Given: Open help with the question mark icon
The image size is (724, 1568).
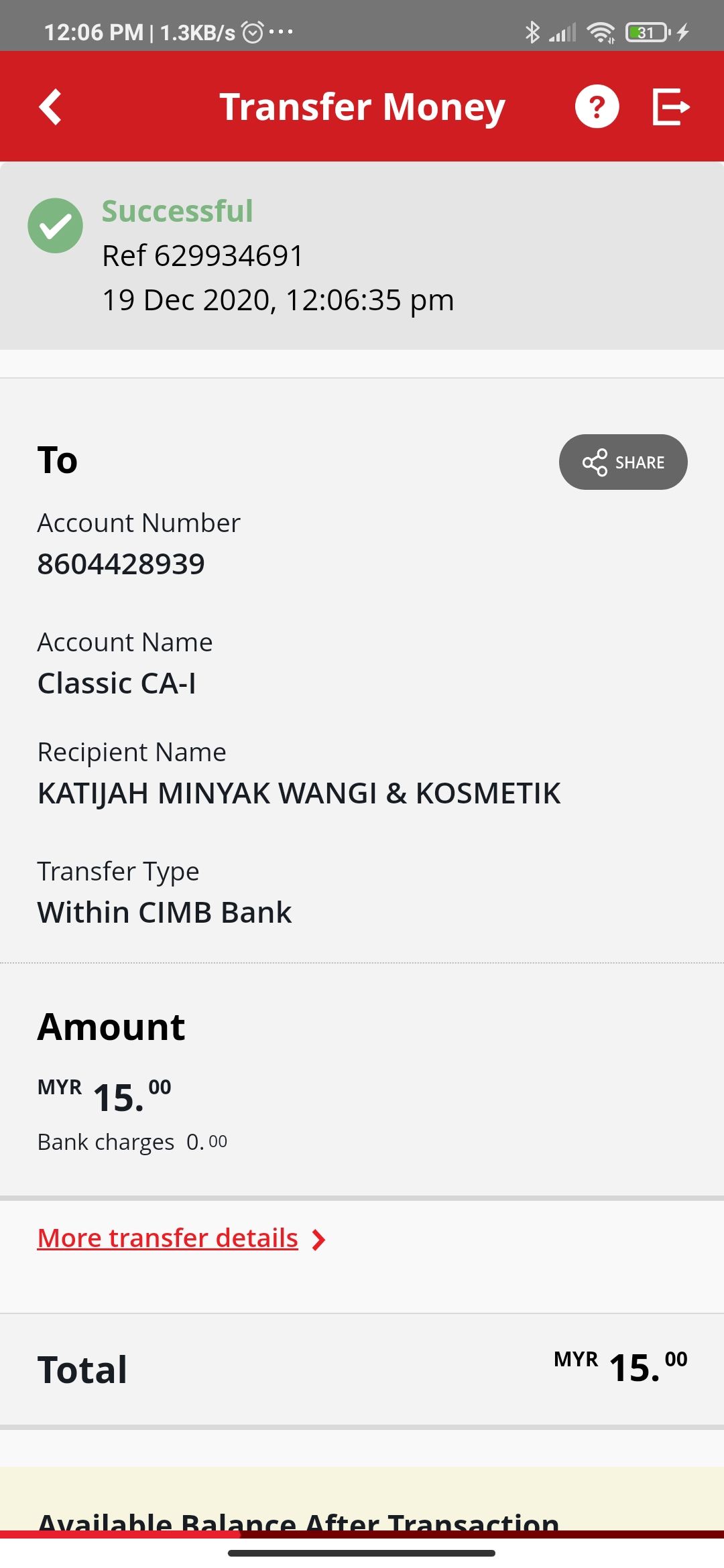Looking at the screenshot, I should [x=597, y=107].
